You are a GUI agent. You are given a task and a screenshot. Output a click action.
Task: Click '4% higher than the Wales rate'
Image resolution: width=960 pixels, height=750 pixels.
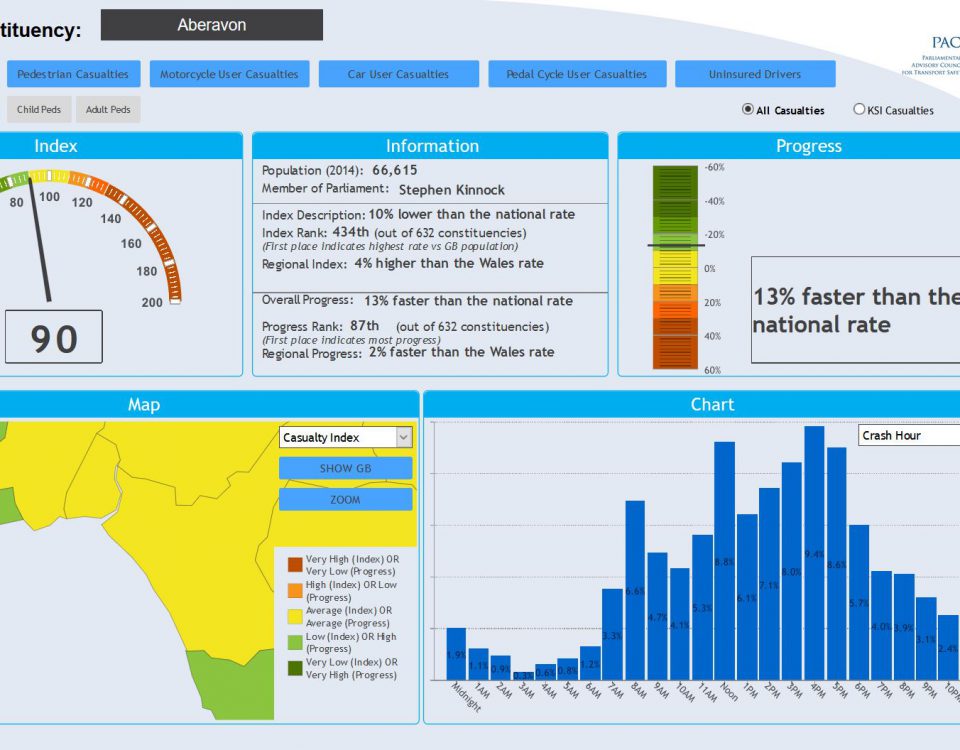pyautogui.click(x=449, y=263)
